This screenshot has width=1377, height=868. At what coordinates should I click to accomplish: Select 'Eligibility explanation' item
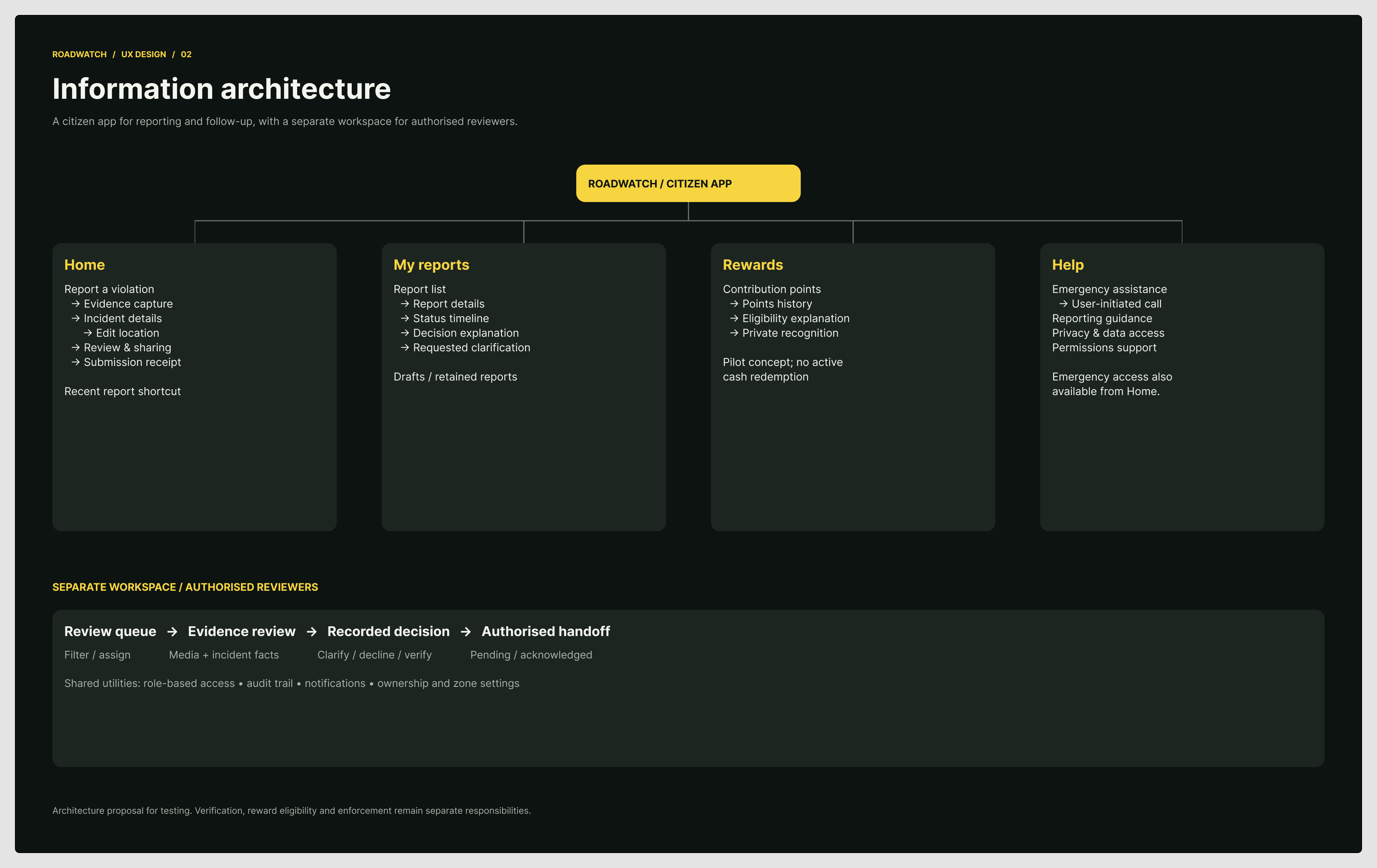796,318
